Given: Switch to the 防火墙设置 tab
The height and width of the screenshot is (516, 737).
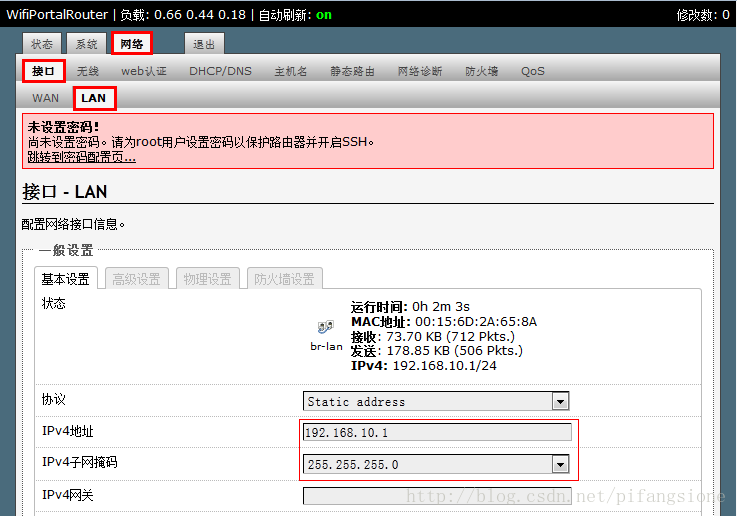Looking at the screenshot, I should point(284,279).
